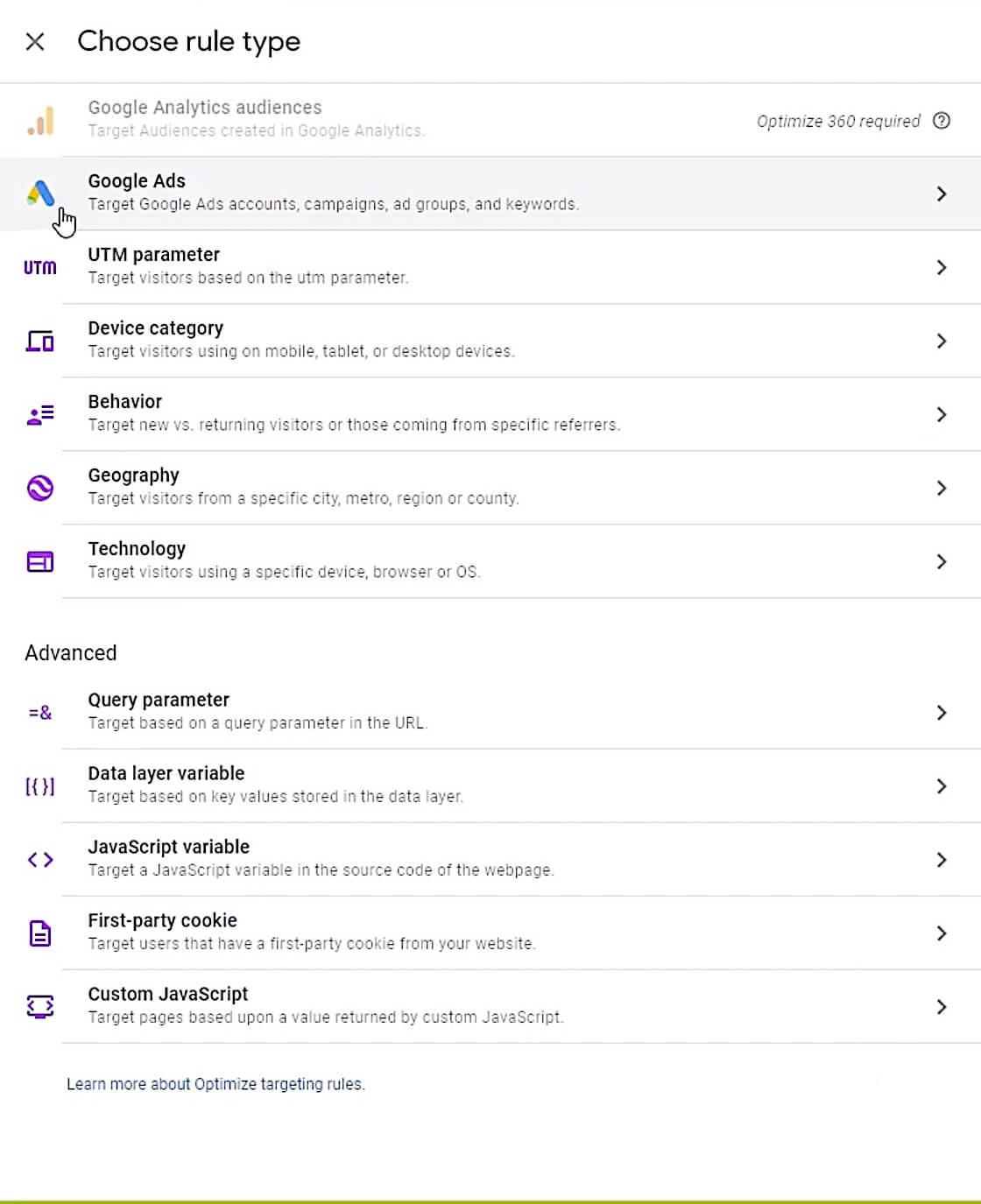Click the Device category icon
This screenshot has height=1204, width=981.
40,341
